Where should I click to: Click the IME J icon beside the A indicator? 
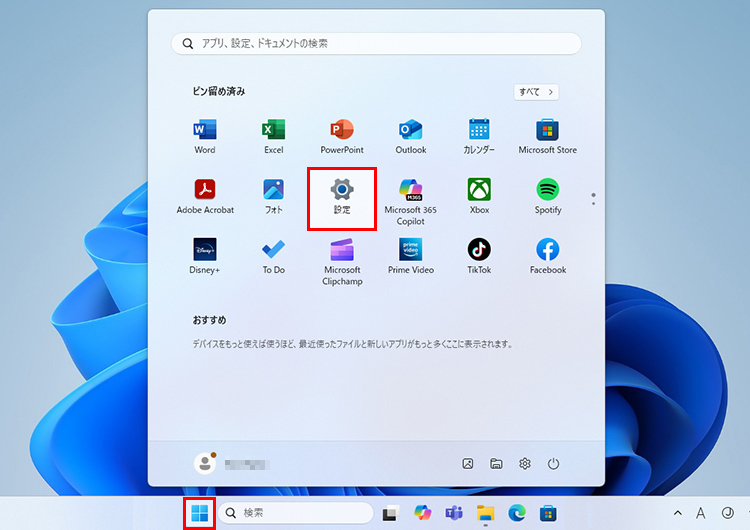[728, 513]
